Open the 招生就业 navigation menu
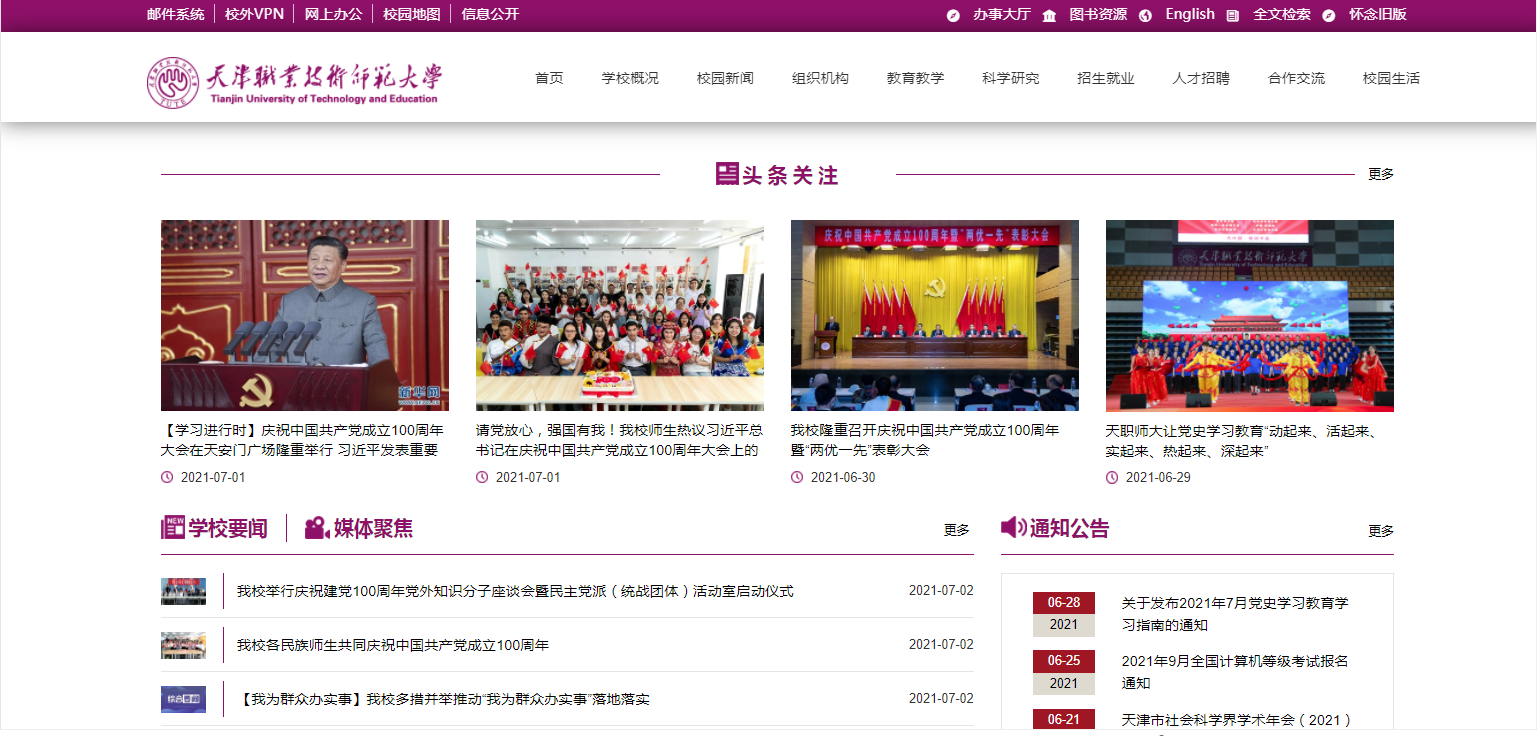 pos(1105,78)
